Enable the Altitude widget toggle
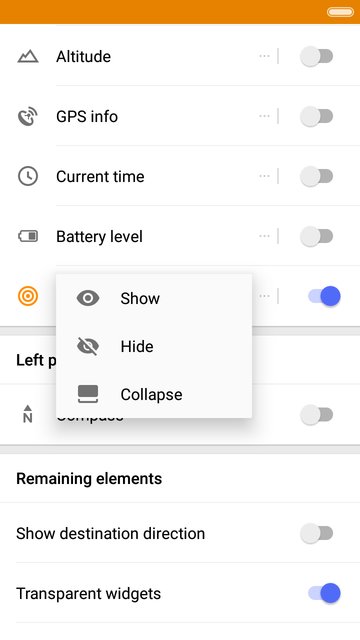The height and width of the screenshot is (640, 360). click(317, 56)
